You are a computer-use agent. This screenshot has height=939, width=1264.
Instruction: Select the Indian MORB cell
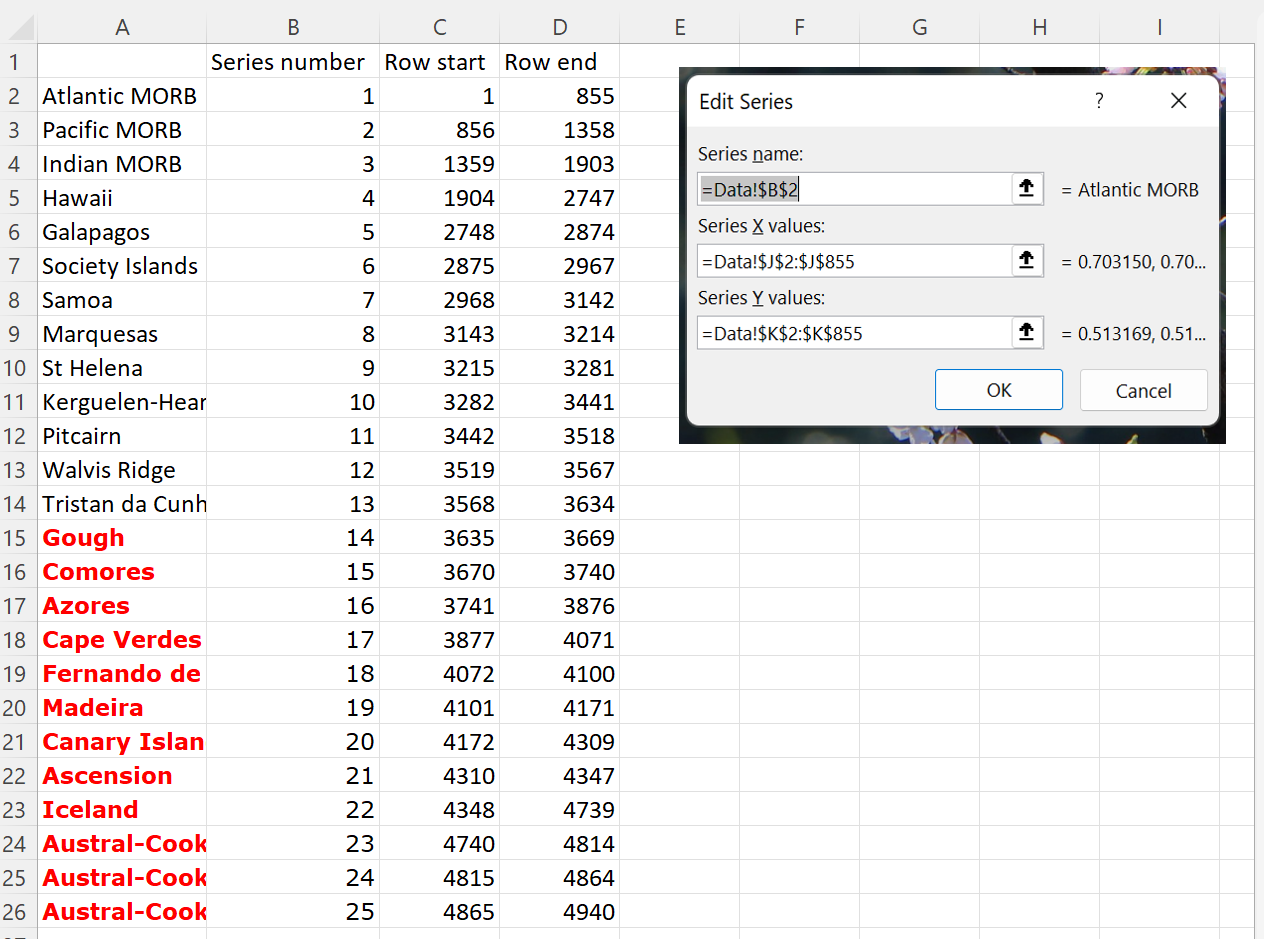coord(122,164)
